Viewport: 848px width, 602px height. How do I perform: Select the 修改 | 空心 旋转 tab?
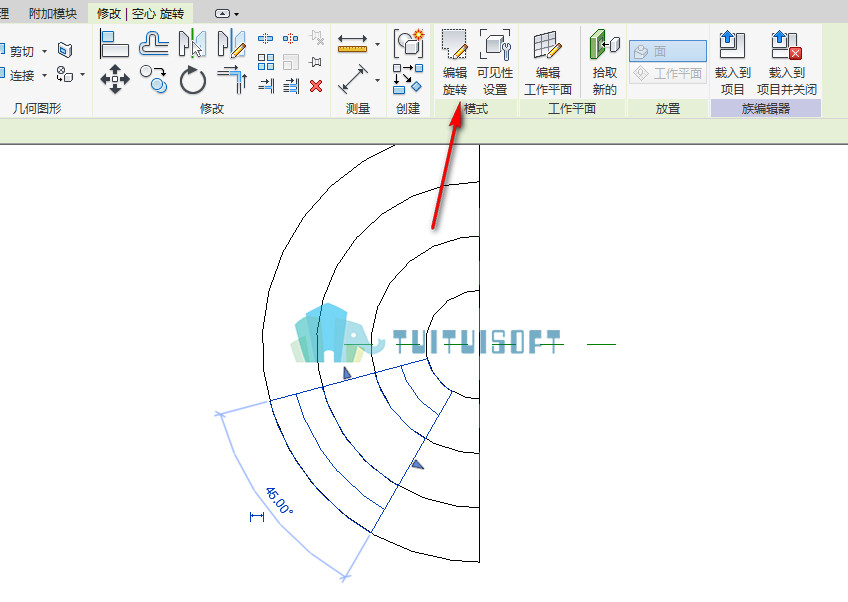click(140, 13)
